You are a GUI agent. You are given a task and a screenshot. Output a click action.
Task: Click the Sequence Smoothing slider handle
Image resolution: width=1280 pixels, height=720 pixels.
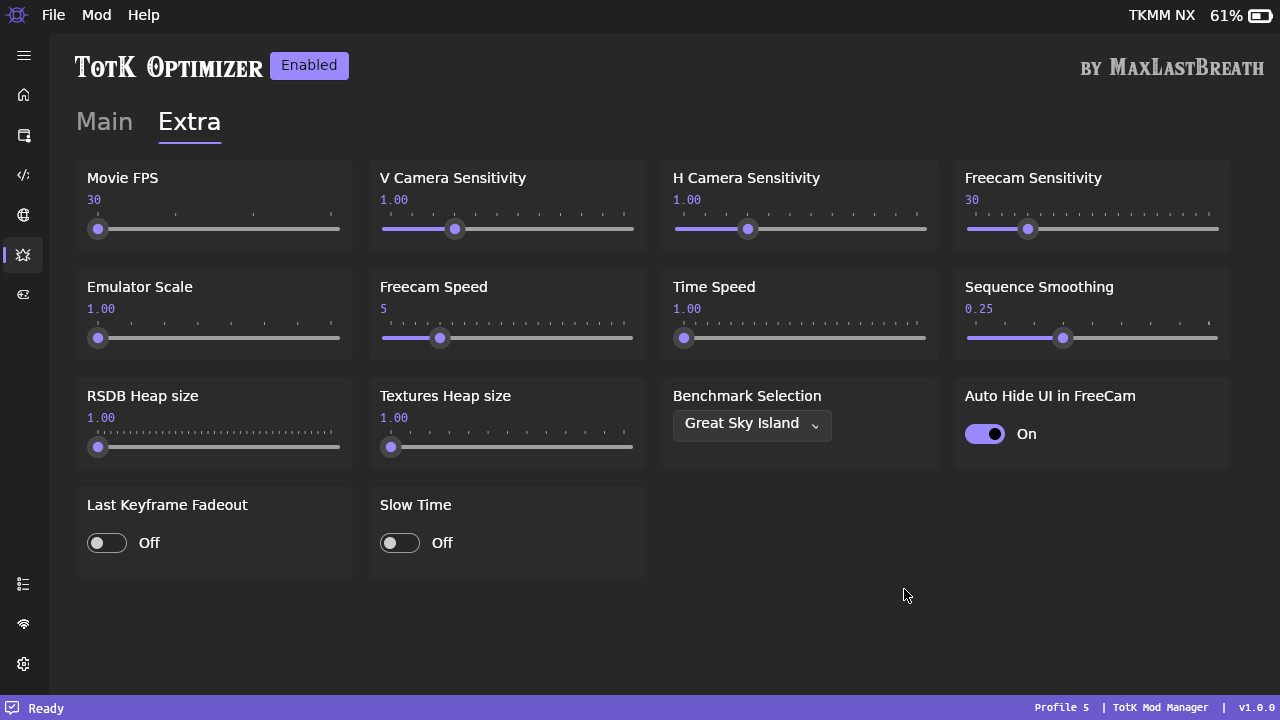[1063, 338]
